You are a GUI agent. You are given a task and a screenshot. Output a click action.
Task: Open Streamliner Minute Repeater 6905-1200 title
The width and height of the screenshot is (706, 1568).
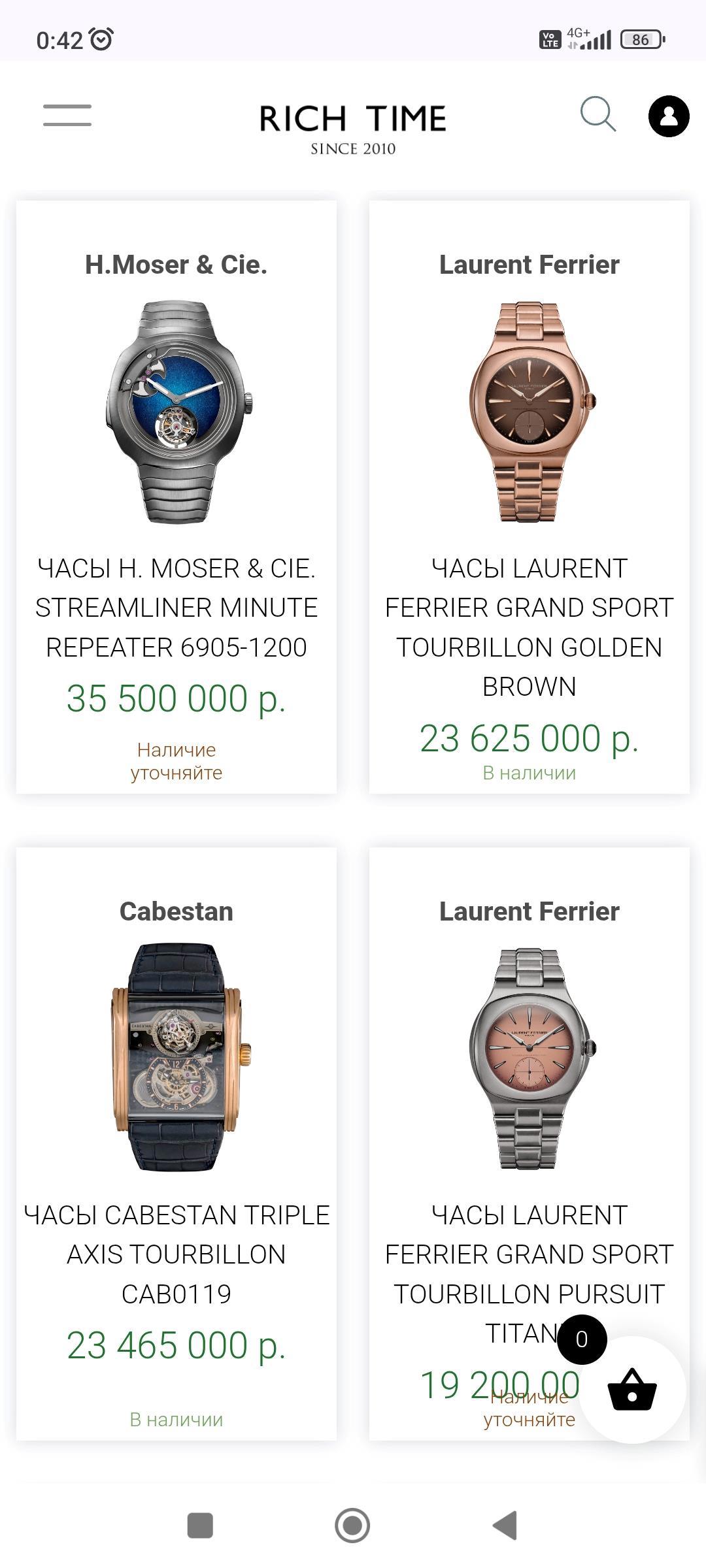click(x=176, y=608)
